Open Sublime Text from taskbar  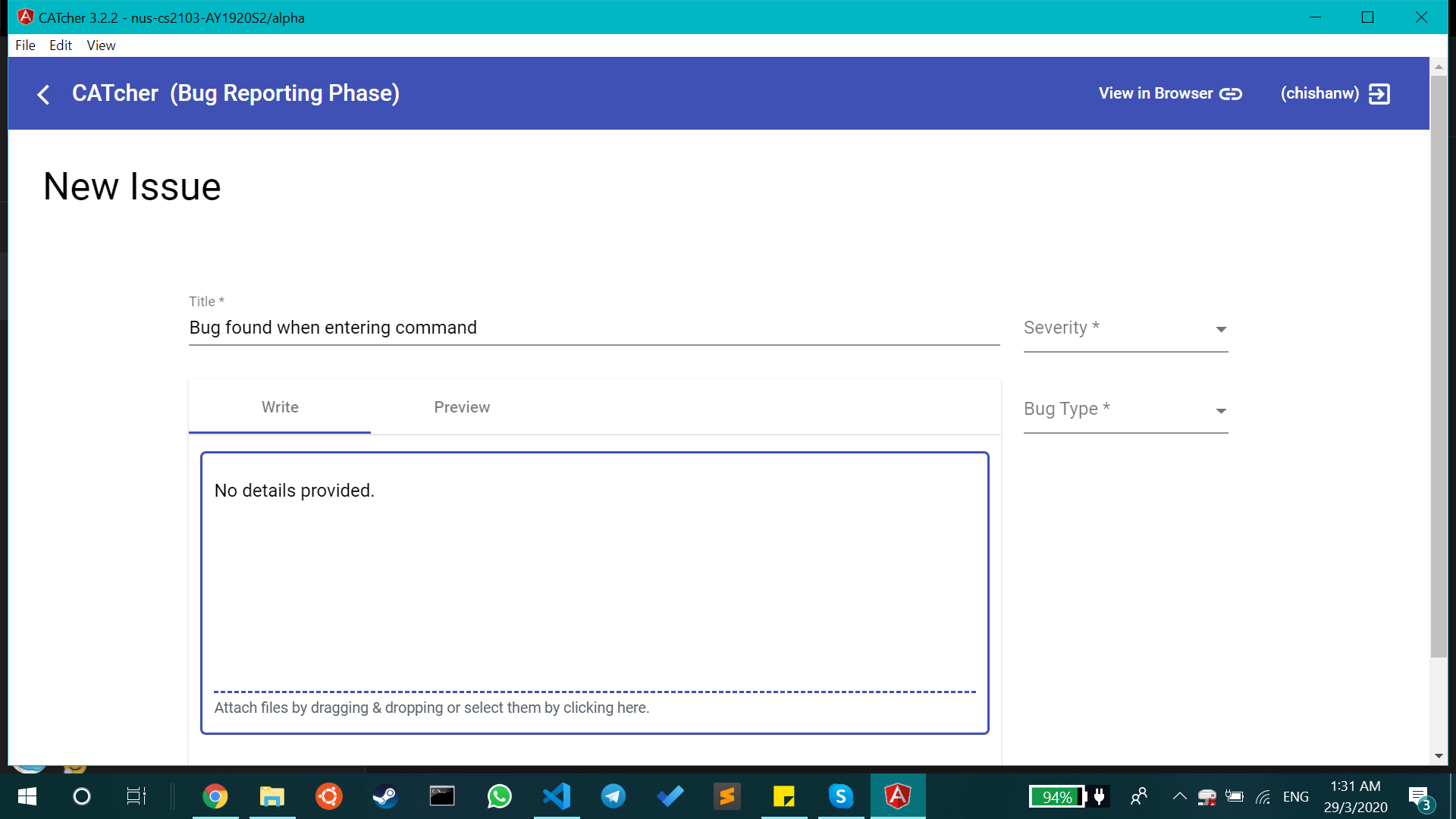pyautogui.click(x=726, y=796)
